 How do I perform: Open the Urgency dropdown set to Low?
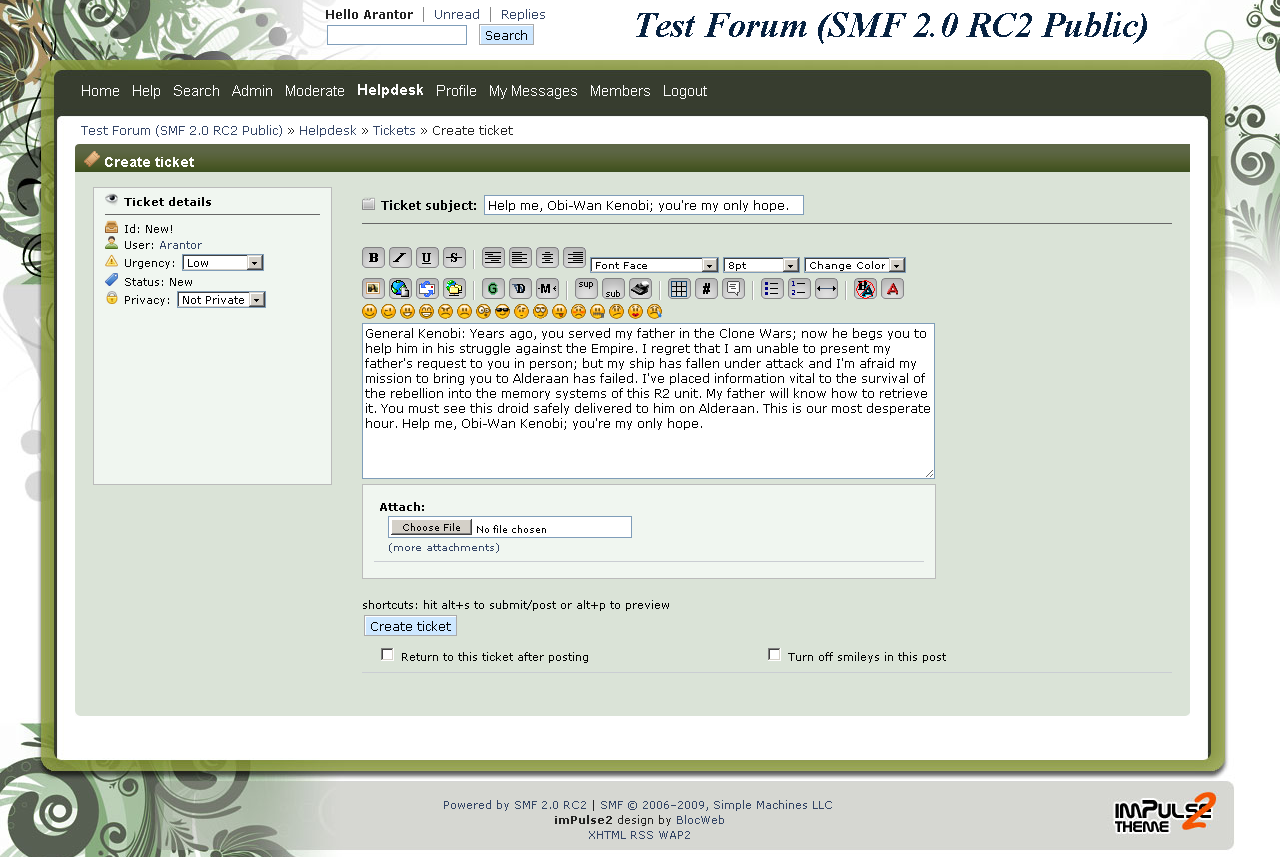[x=223, y=263]
